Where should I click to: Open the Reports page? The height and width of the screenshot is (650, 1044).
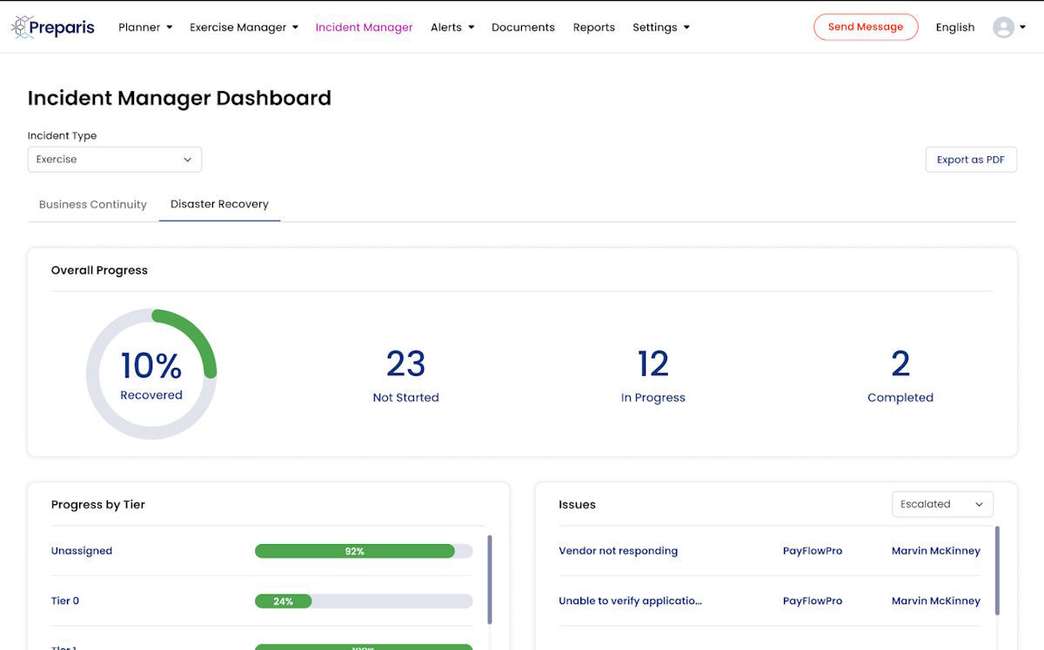[x=593, y=27]
